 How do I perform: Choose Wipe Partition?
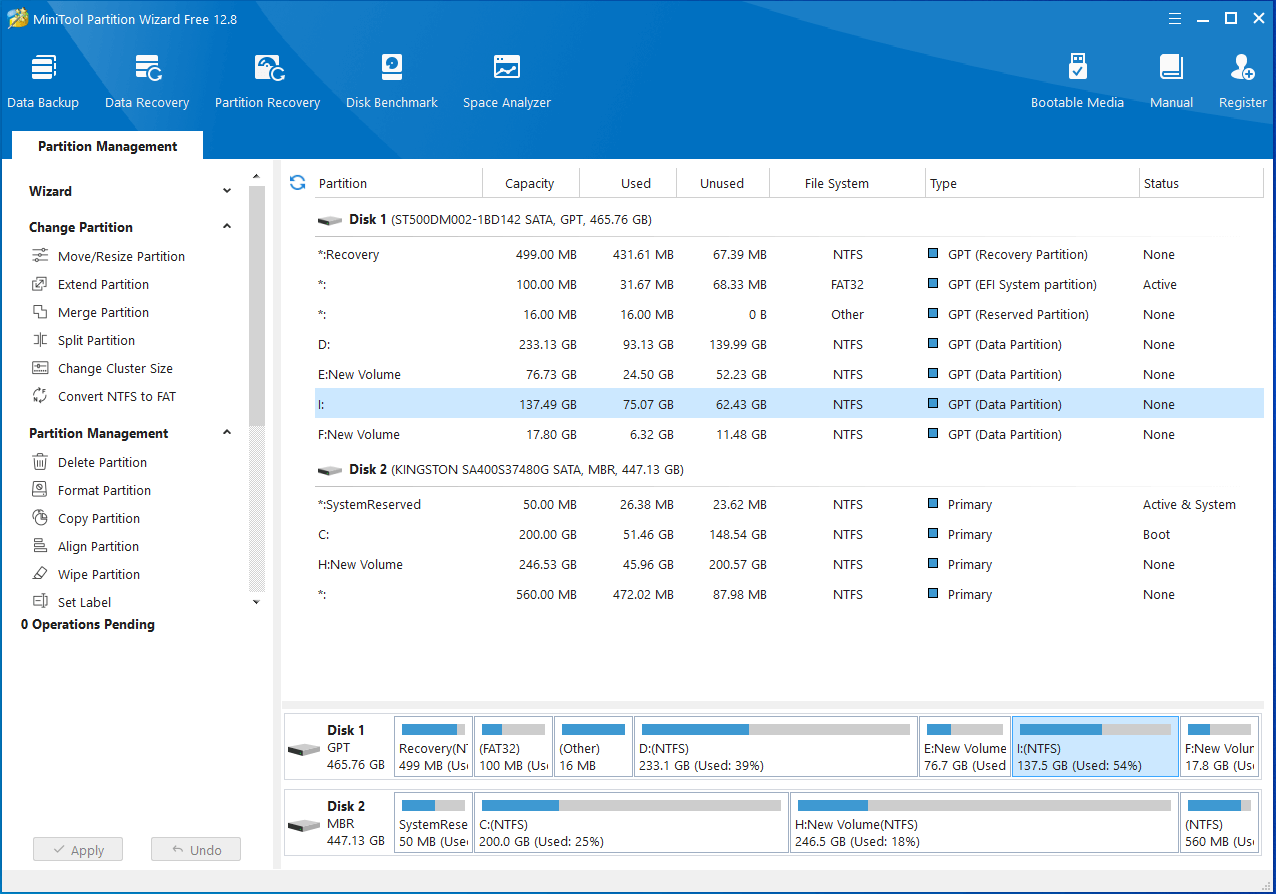99,574
